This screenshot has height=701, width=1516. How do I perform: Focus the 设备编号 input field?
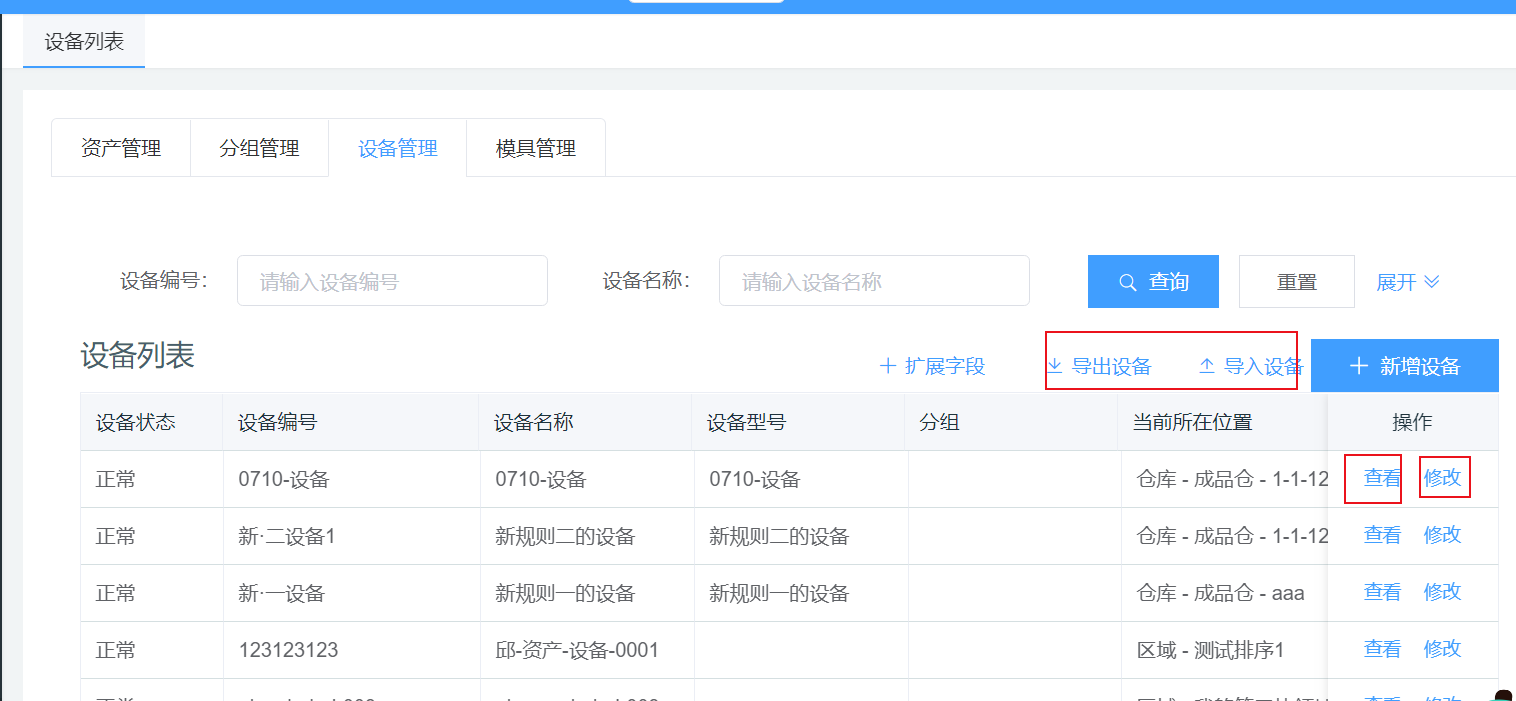pos(392,281)
